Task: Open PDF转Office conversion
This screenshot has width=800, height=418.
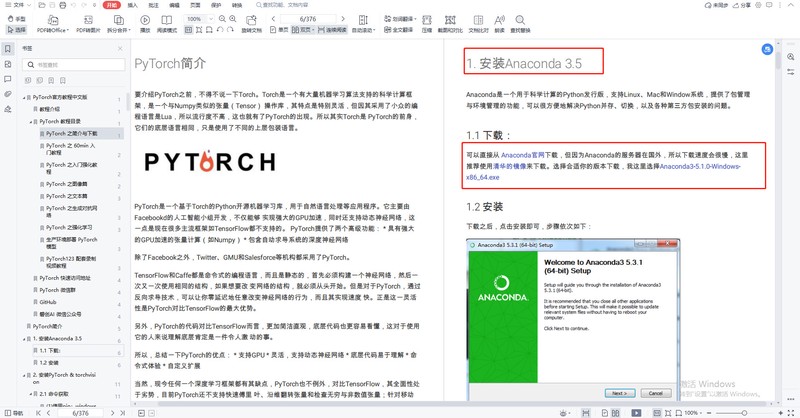Action: coord(53,23)
